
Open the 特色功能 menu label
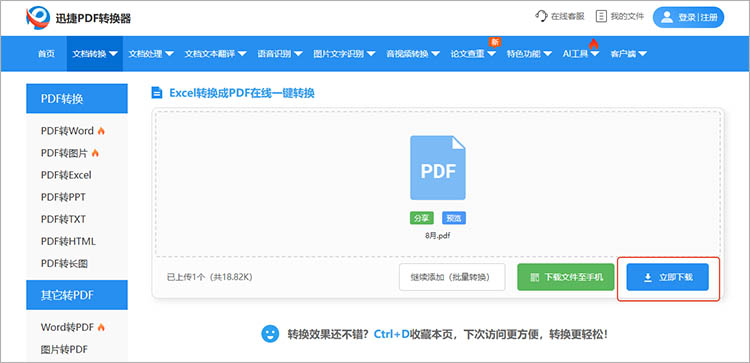(x=524, y=54)
